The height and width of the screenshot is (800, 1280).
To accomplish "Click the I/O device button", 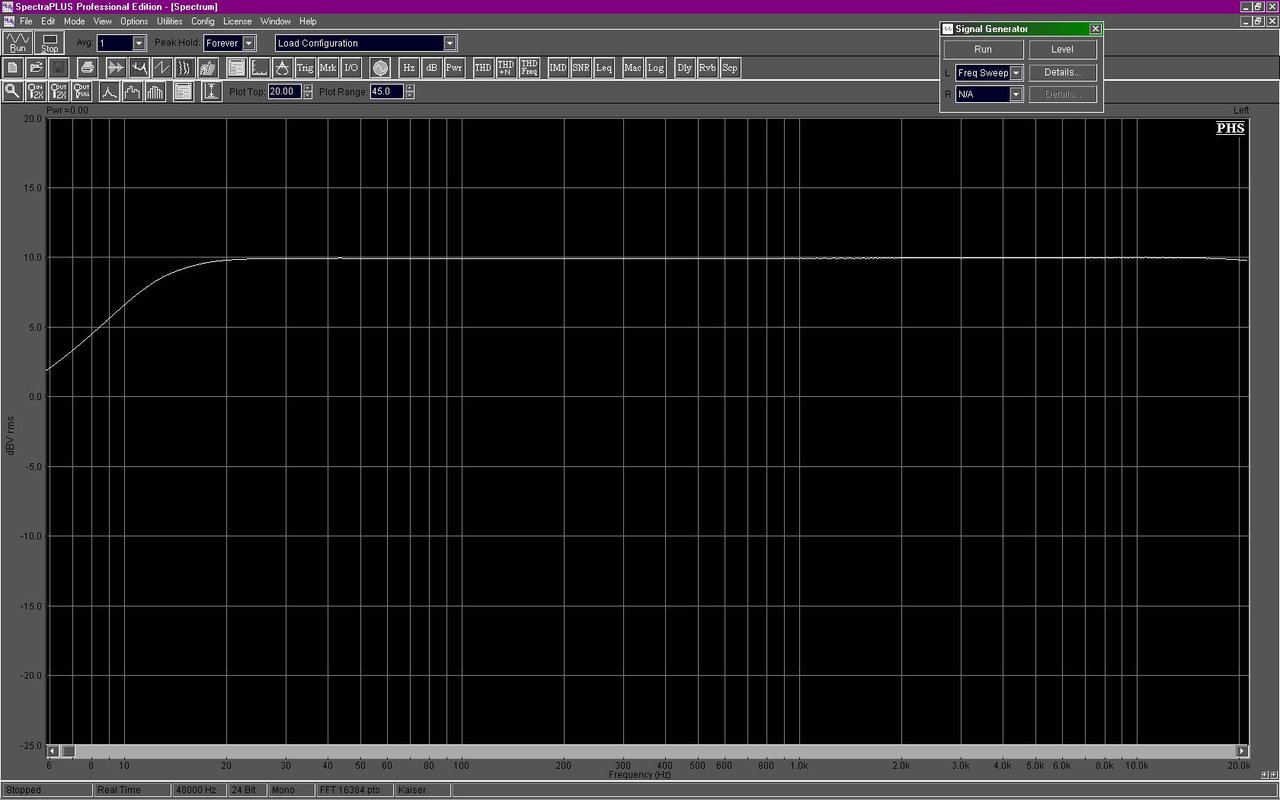I will pos(351,68).
